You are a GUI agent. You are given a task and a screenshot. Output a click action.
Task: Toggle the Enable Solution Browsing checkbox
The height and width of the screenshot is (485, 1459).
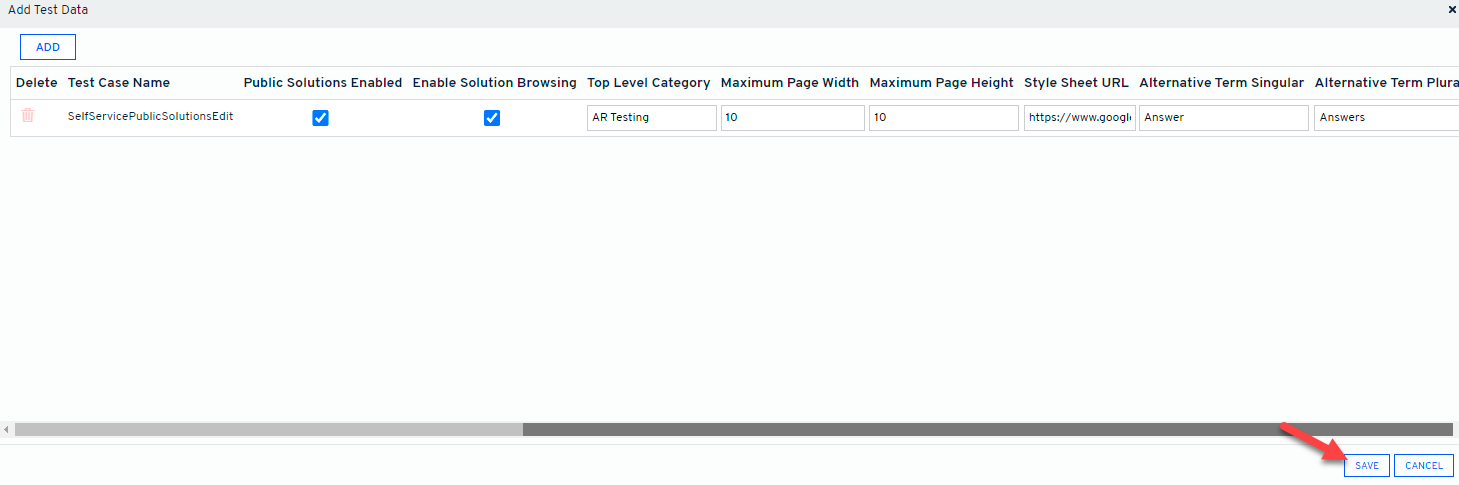(x=492, y=118)
